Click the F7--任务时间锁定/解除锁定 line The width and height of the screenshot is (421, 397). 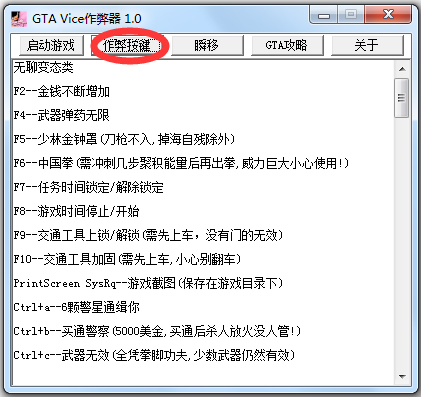click(89, 187)
